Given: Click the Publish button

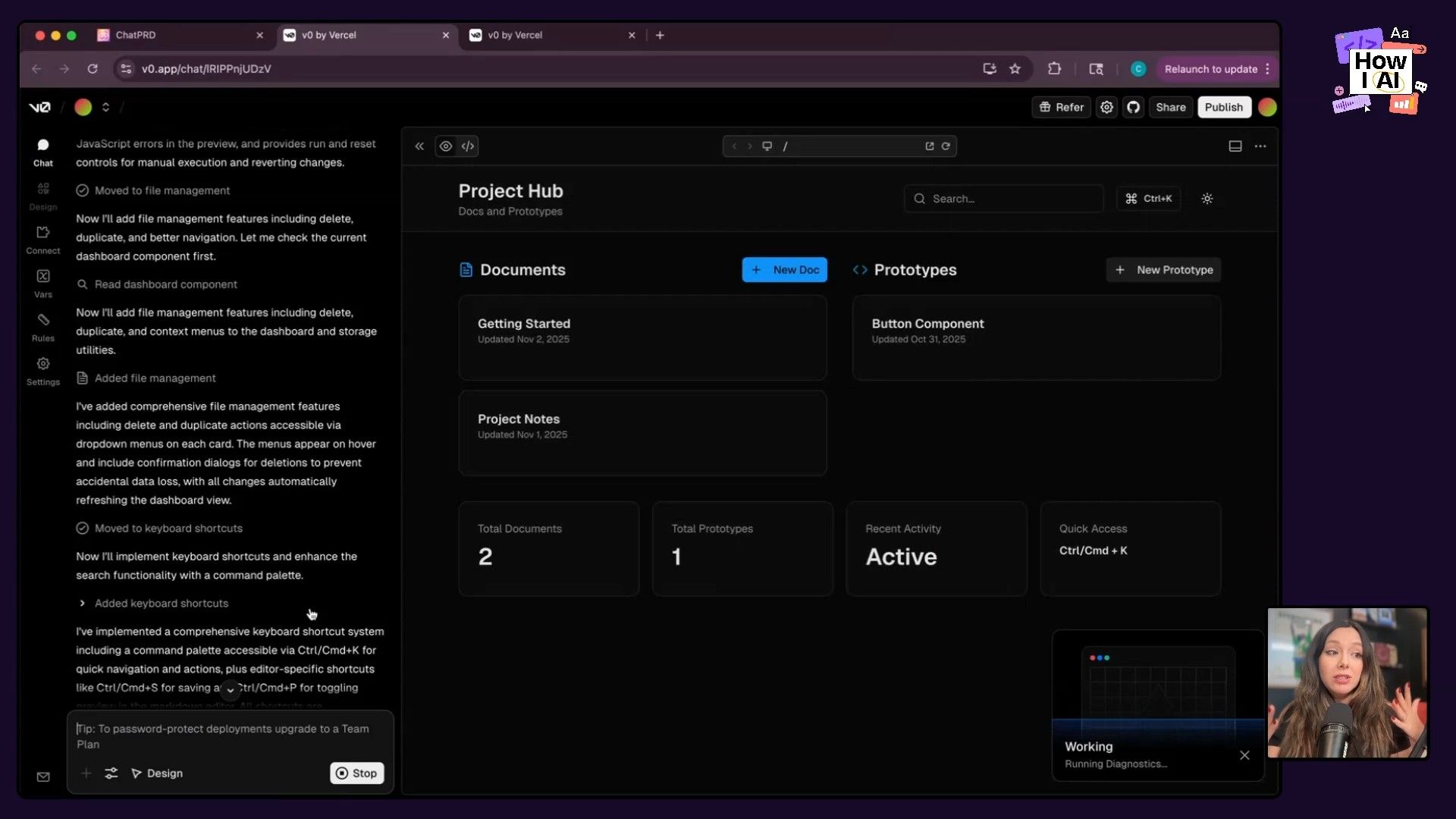Looking at the screenshot, I should [1224, 107].
